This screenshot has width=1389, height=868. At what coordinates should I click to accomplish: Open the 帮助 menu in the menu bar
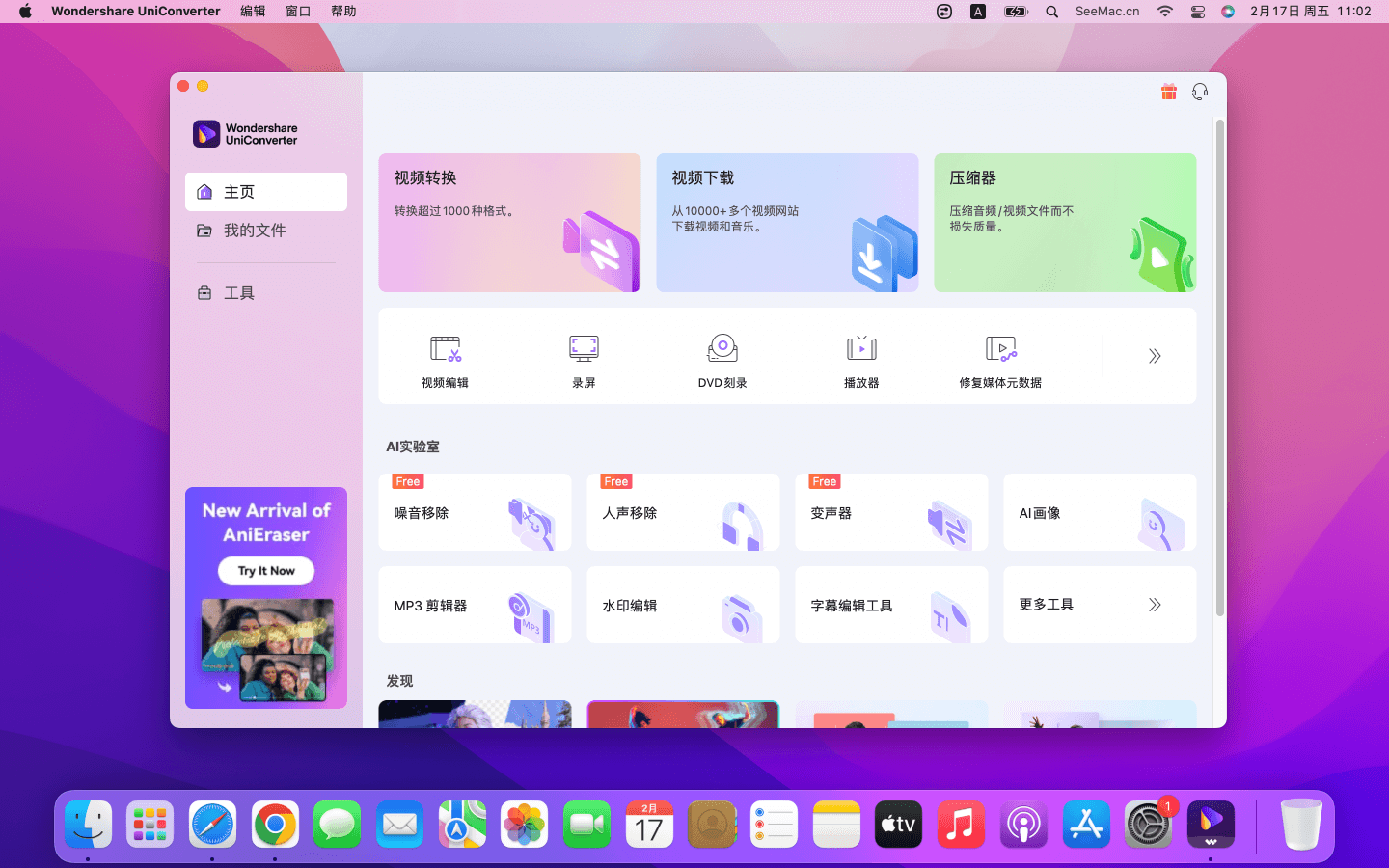343,12
